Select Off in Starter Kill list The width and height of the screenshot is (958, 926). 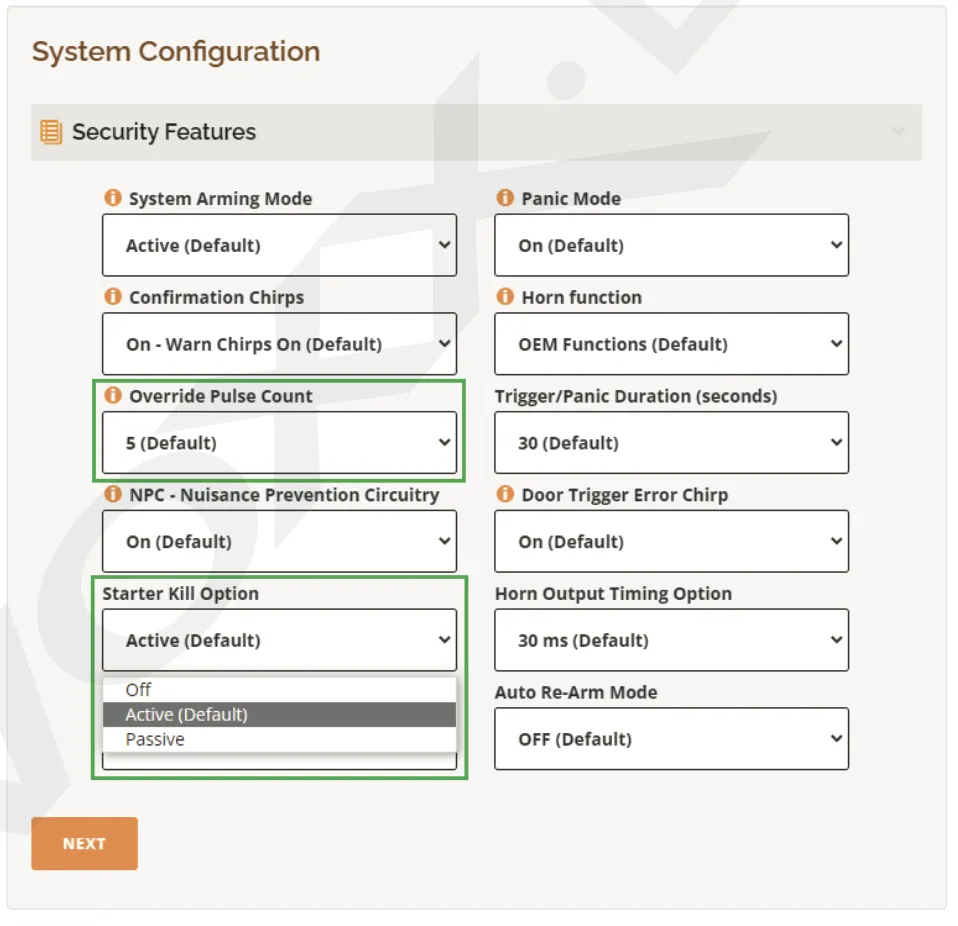pos(139,690)
